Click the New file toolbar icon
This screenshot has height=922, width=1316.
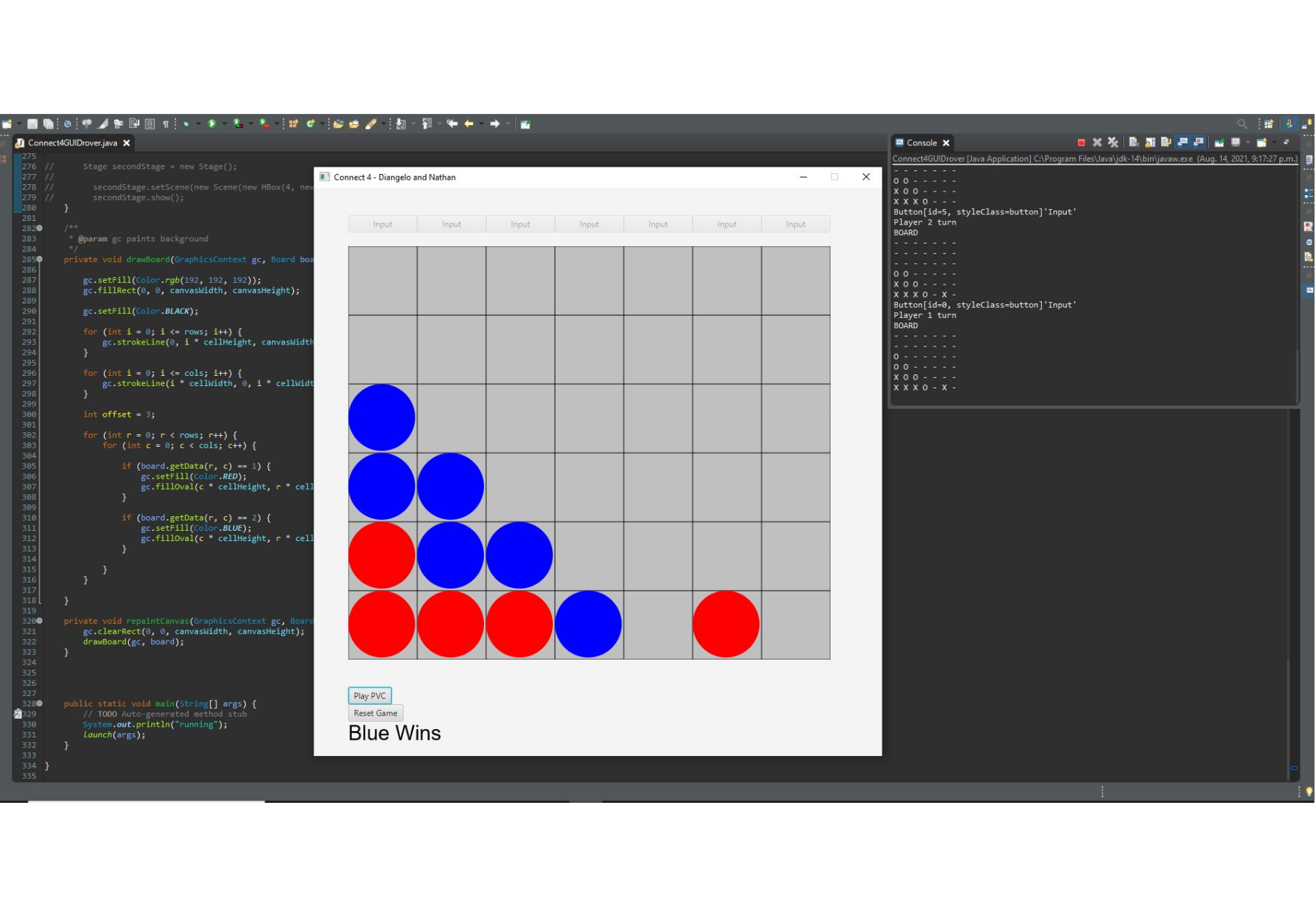pyautogui.click(x=7, y=124)
